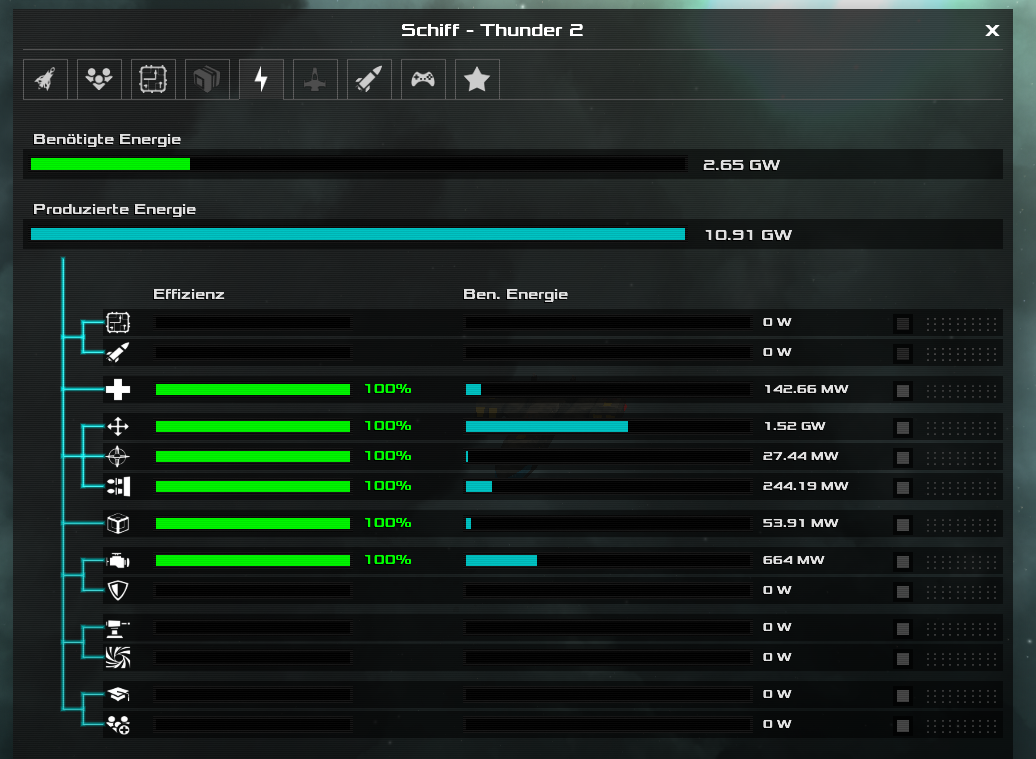Click the shield system icon
The image size is (1036, 759).
tap(118, 591)
